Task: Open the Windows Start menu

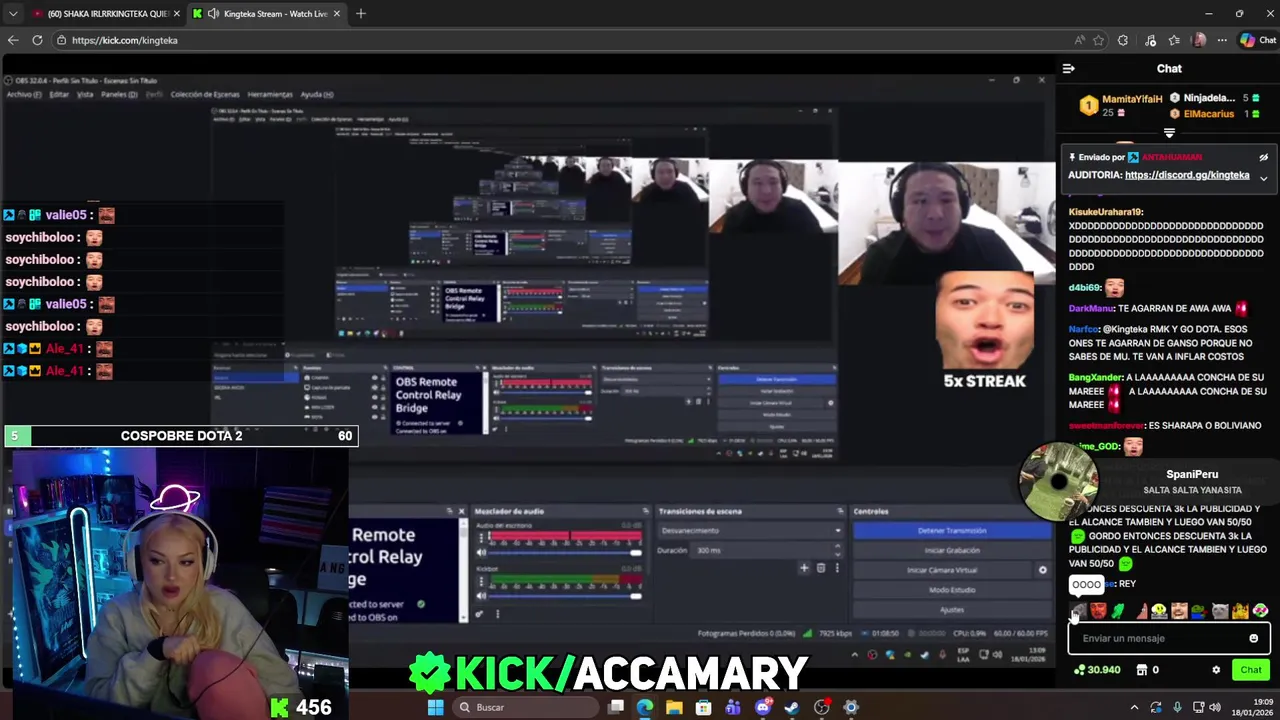Action: (x=435, y=707)
